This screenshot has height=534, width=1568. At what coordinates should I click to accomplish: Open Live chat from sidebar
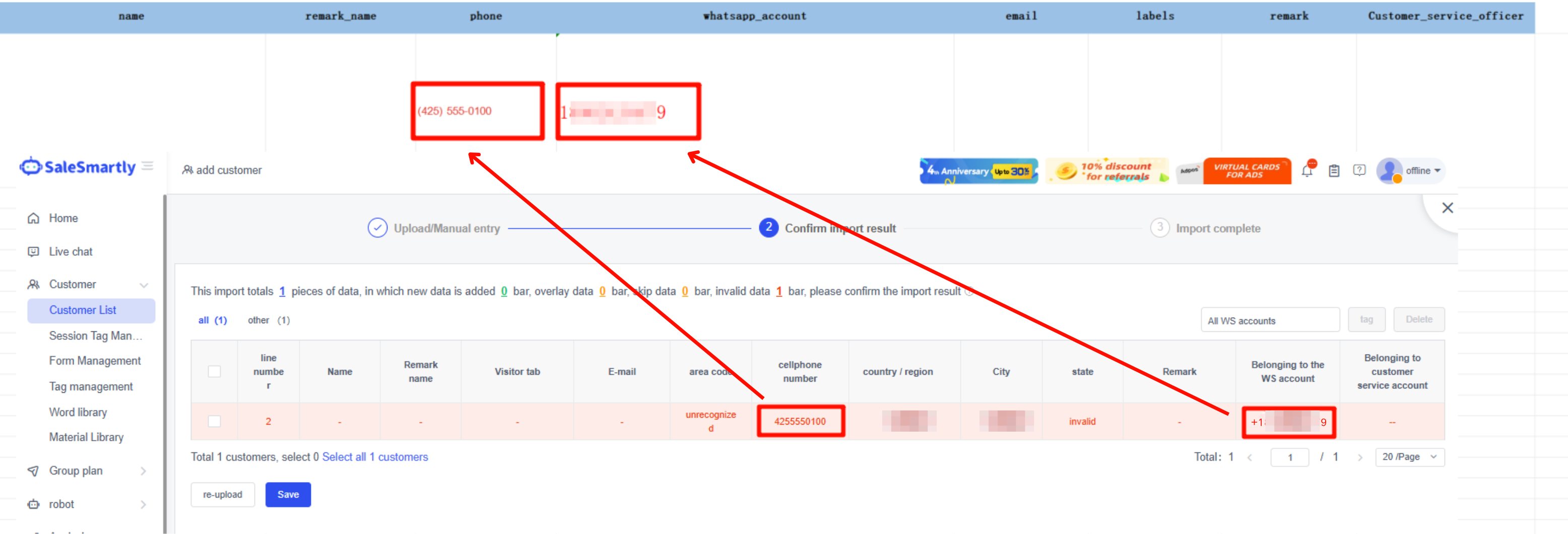click(x=71, y=252)
